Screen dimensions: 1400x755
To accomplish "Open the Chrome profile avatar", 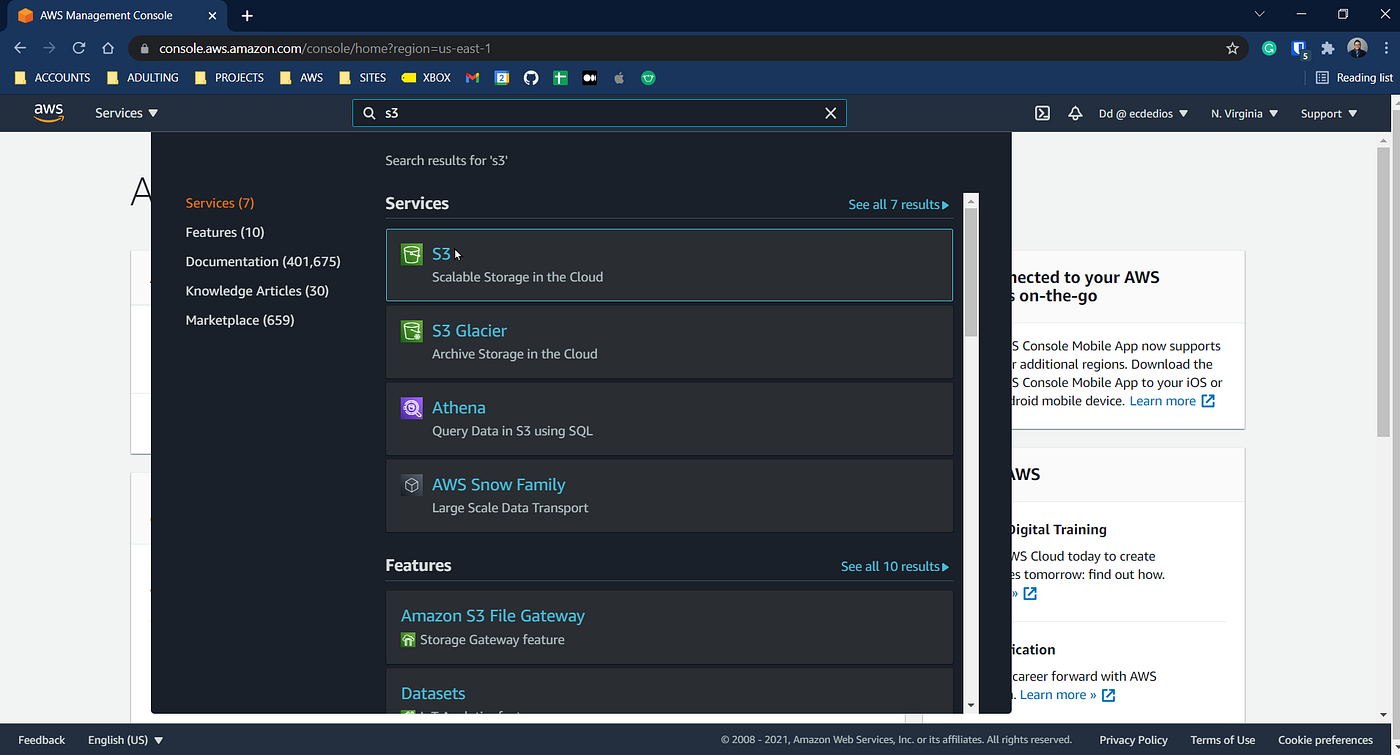I will [1357, 48].
